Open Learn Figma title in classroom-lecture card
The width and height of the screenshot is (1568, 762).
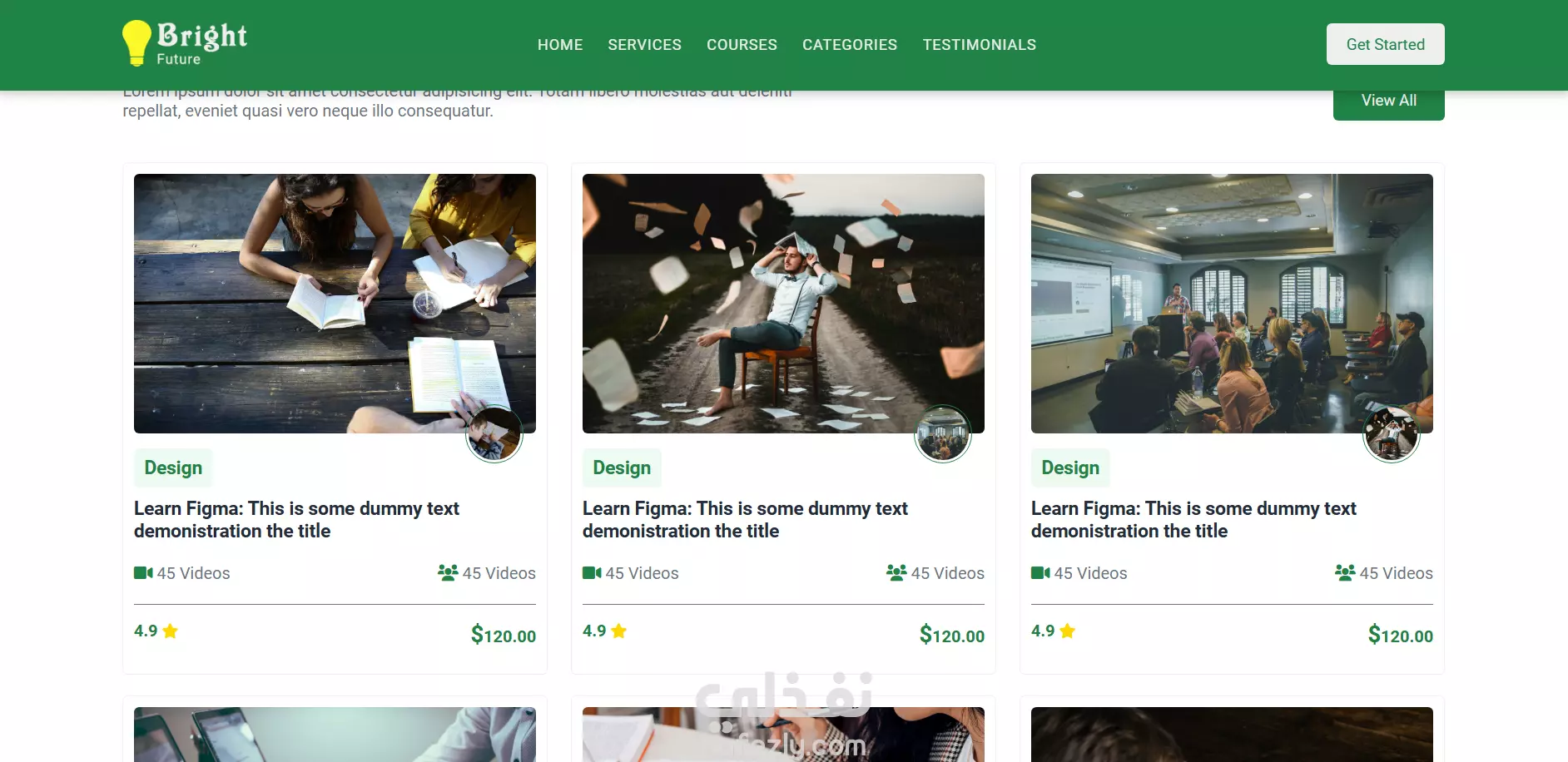click(x=1193, y=520)
